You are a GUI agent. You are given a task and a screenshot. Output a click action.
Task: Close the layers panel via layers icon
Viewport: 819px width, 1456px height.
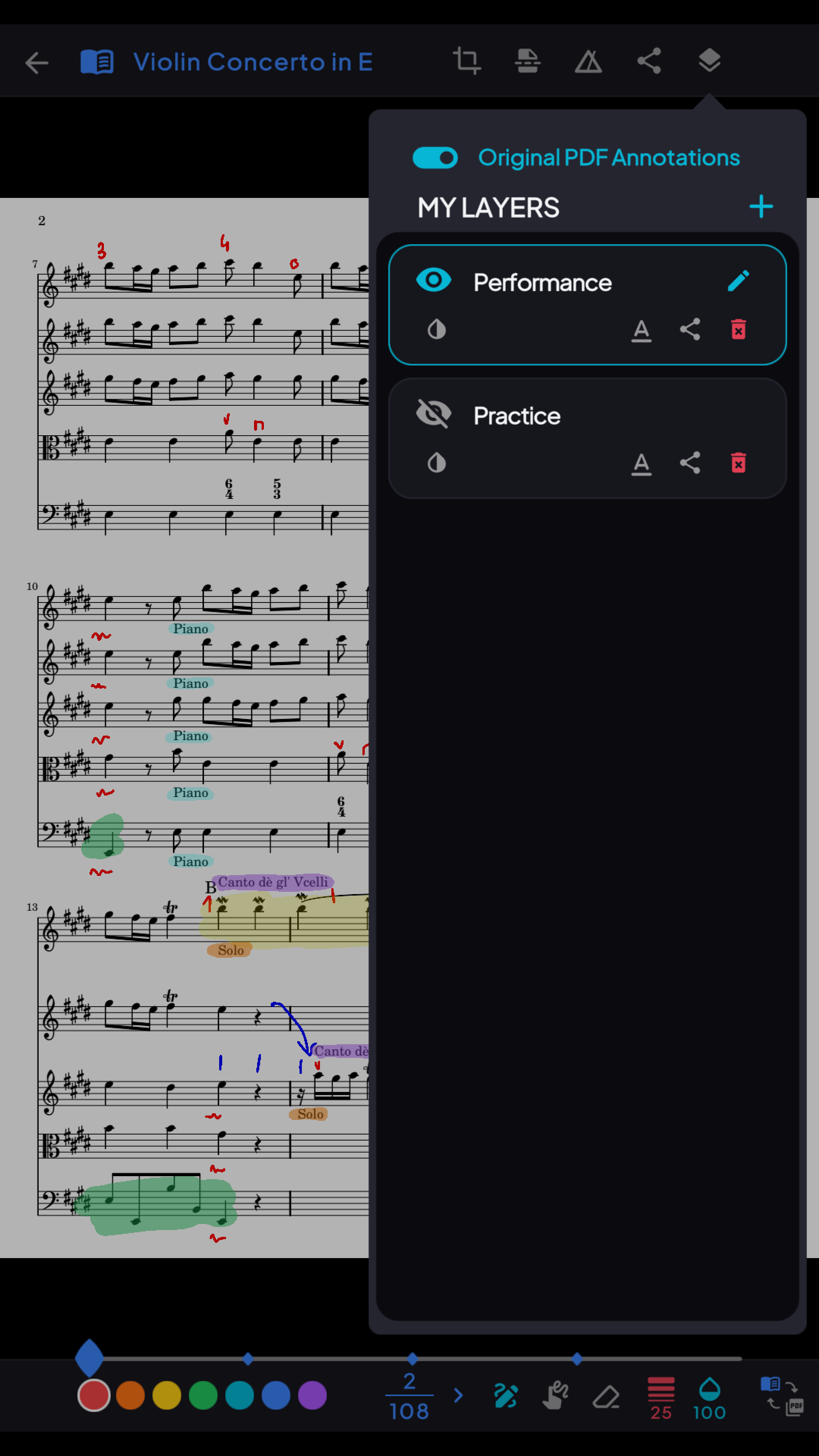click(709, 61)
